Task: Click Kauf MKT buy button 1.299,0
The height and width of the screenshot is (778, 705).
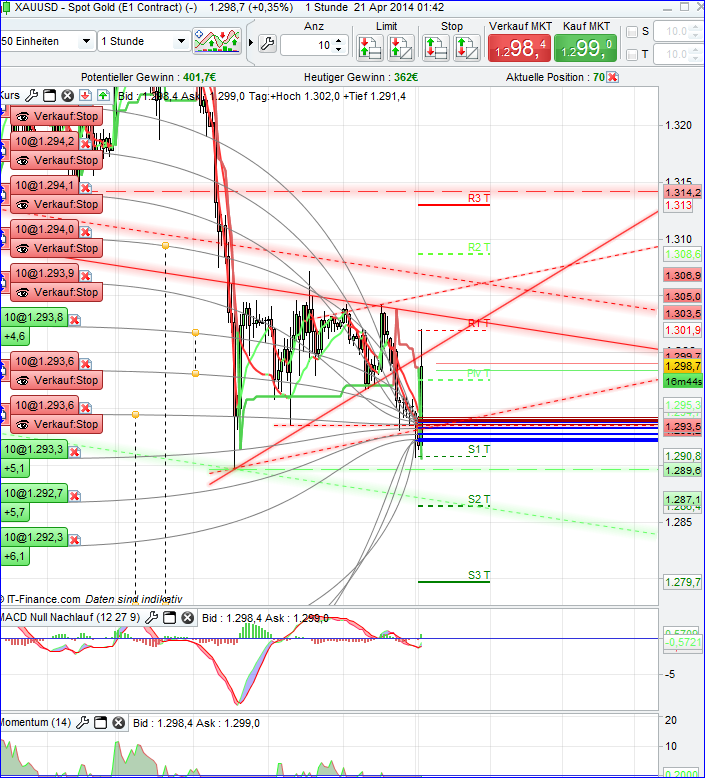Action: click(x=585, y=48)
